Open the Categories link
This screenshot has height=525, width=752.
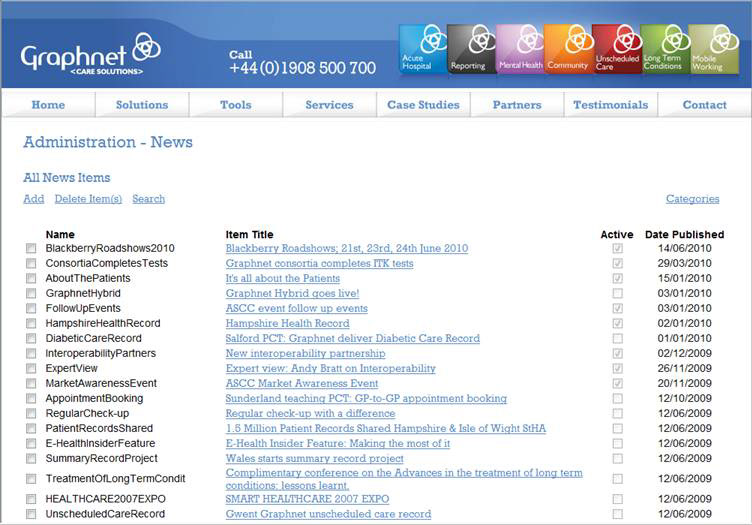pos(692,199)
